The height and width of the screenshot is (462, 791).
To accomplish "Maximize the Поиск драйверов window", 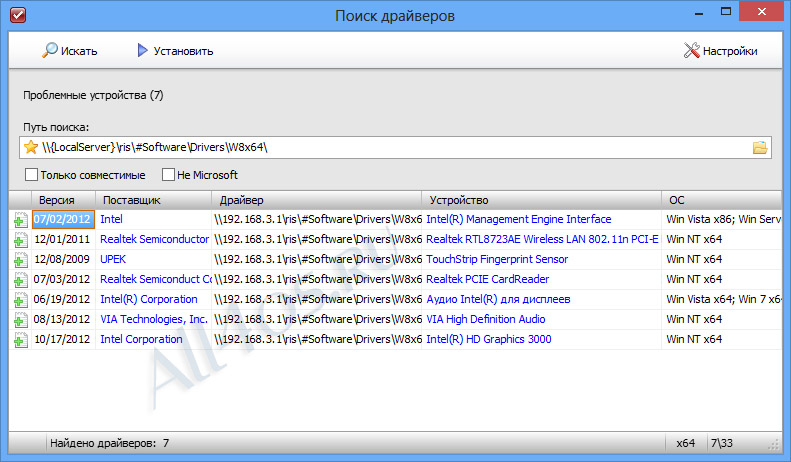I will (x=726, y=12).
